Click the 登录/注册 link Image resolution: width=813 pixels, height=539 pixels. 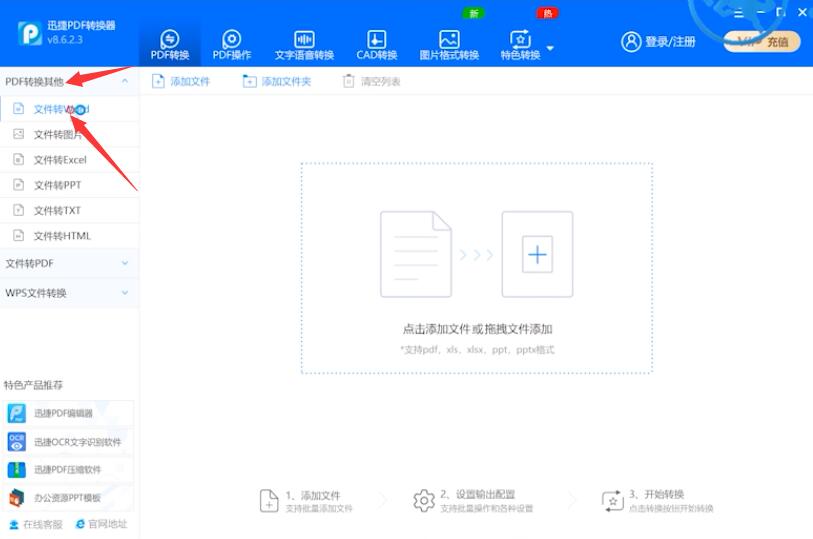click(x=670, y=41)
